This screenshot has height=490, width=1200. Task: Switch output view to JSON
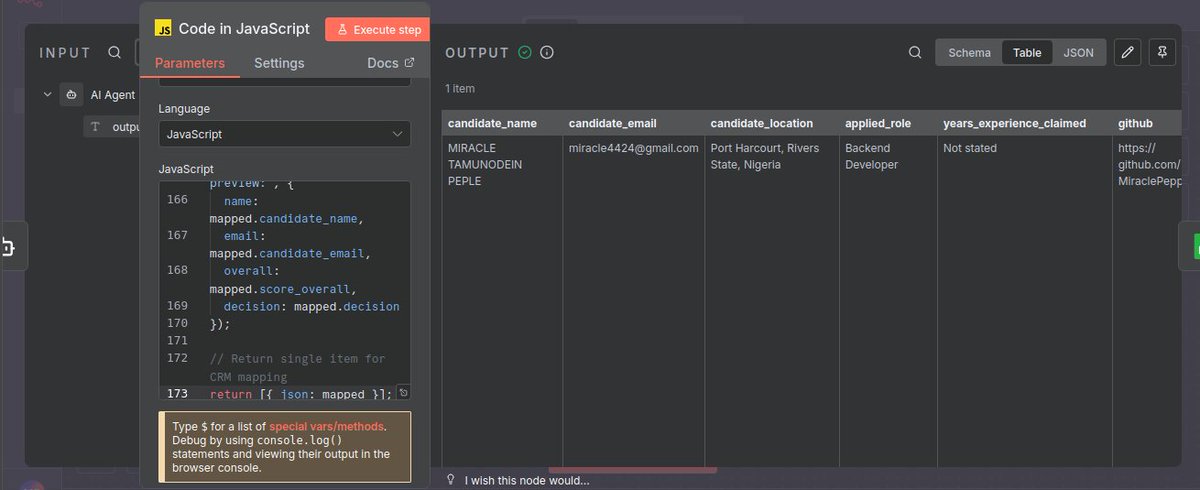(x=1078, y=53)
